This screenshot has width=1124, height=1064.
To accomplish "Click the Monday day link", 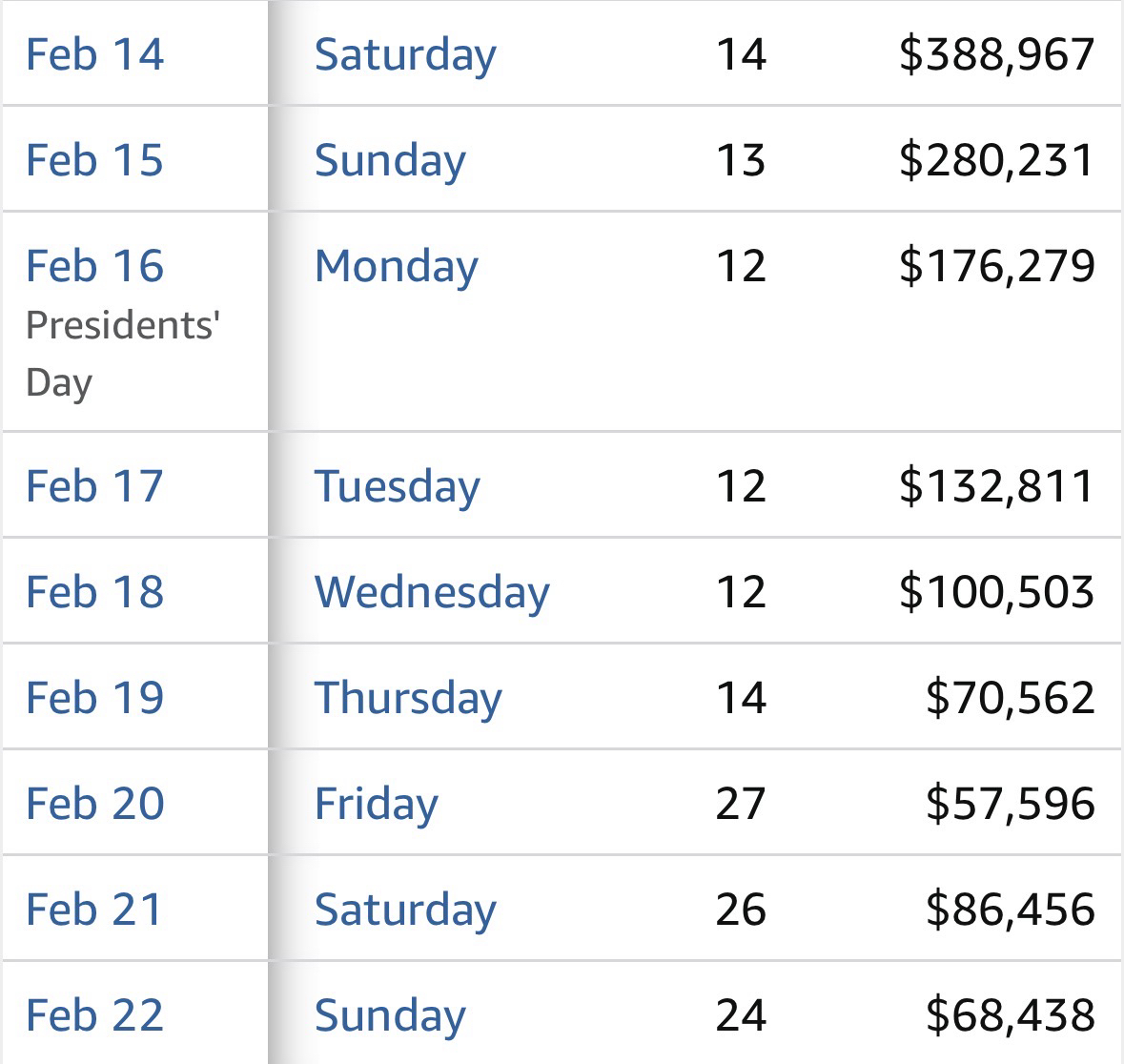I will pos(396,266).
